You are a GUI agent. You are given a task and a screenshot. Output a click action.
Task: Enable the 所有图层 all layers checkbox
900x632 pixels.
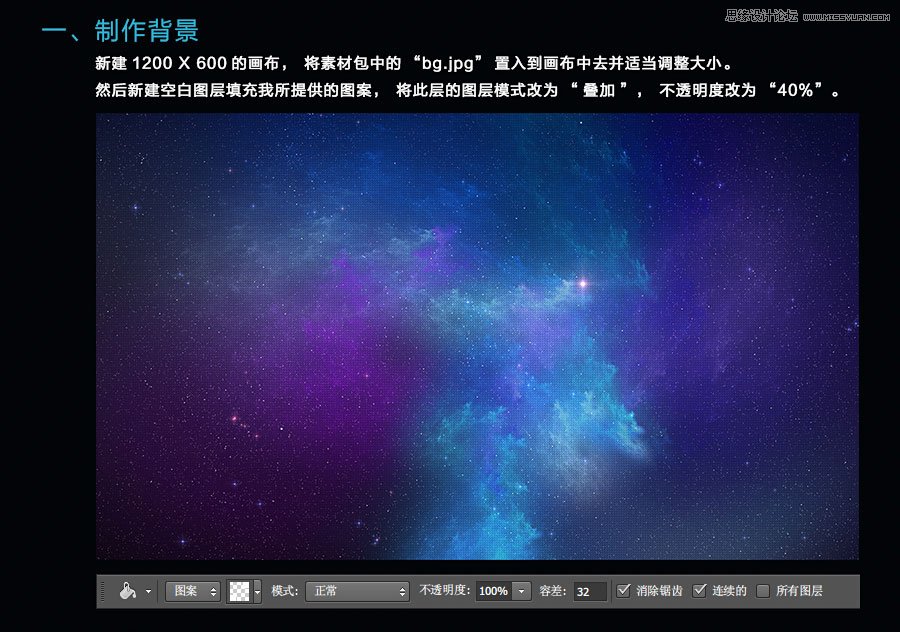coord(764,591)
